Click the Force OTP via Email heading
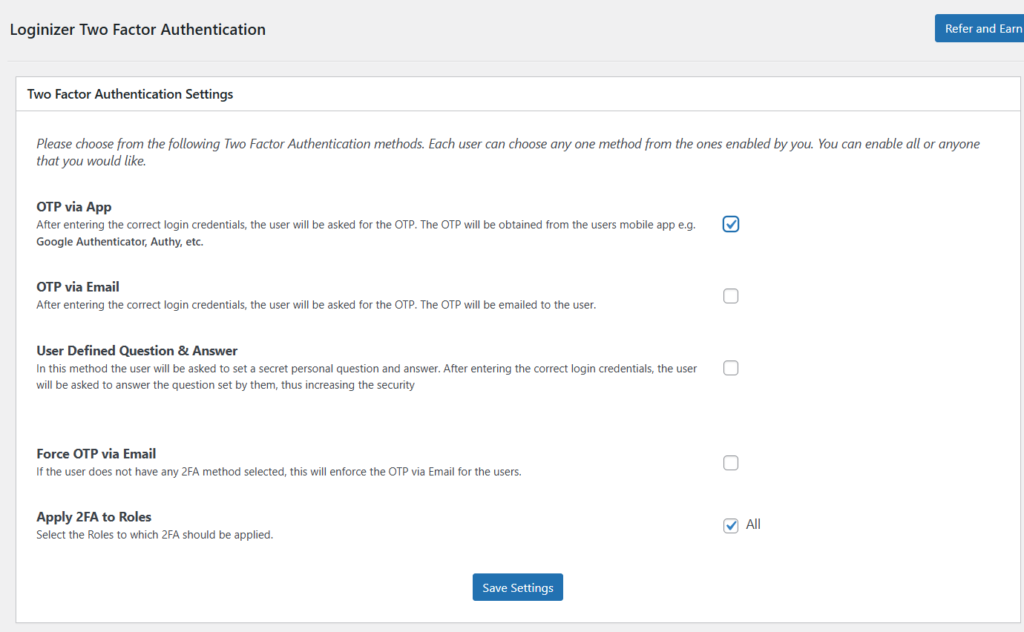This screenshot has width=1024, height=632. coord(96,454)
